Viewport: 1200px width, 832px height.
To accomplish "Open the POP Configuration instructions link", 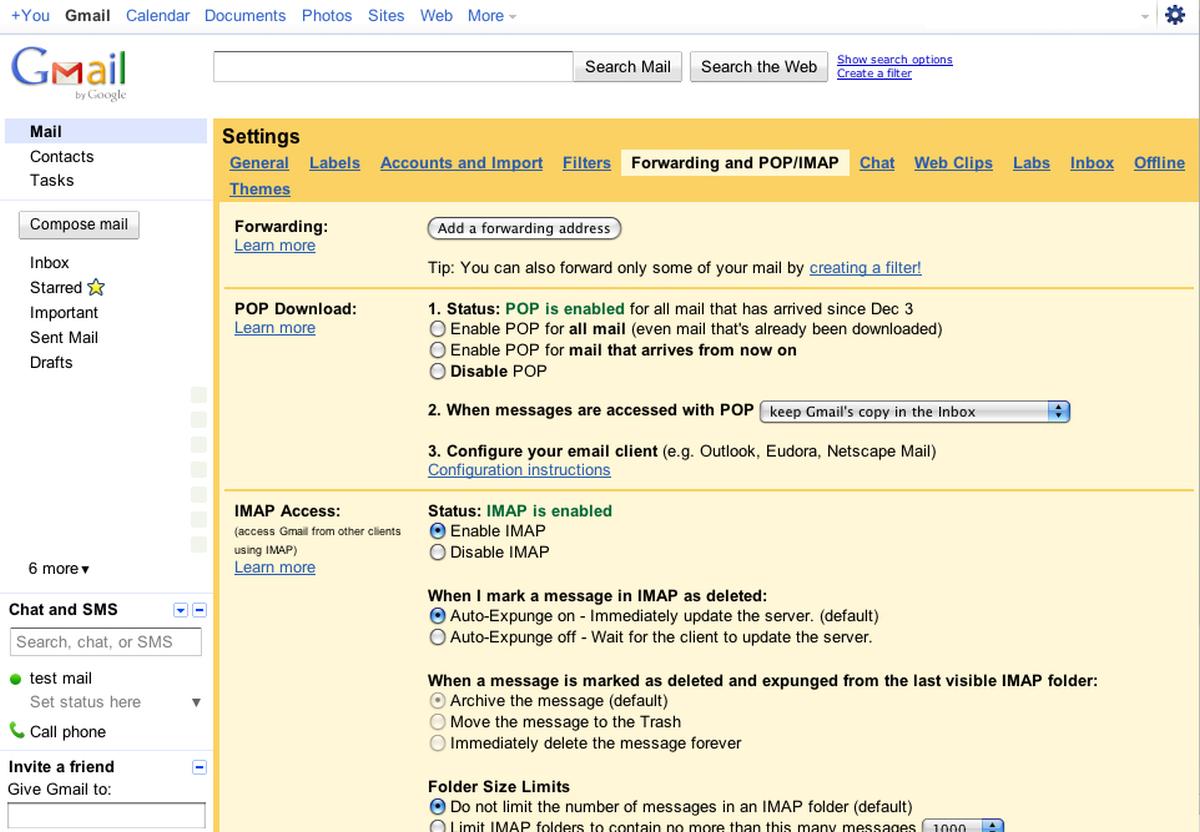I will [x=519, y=470].
